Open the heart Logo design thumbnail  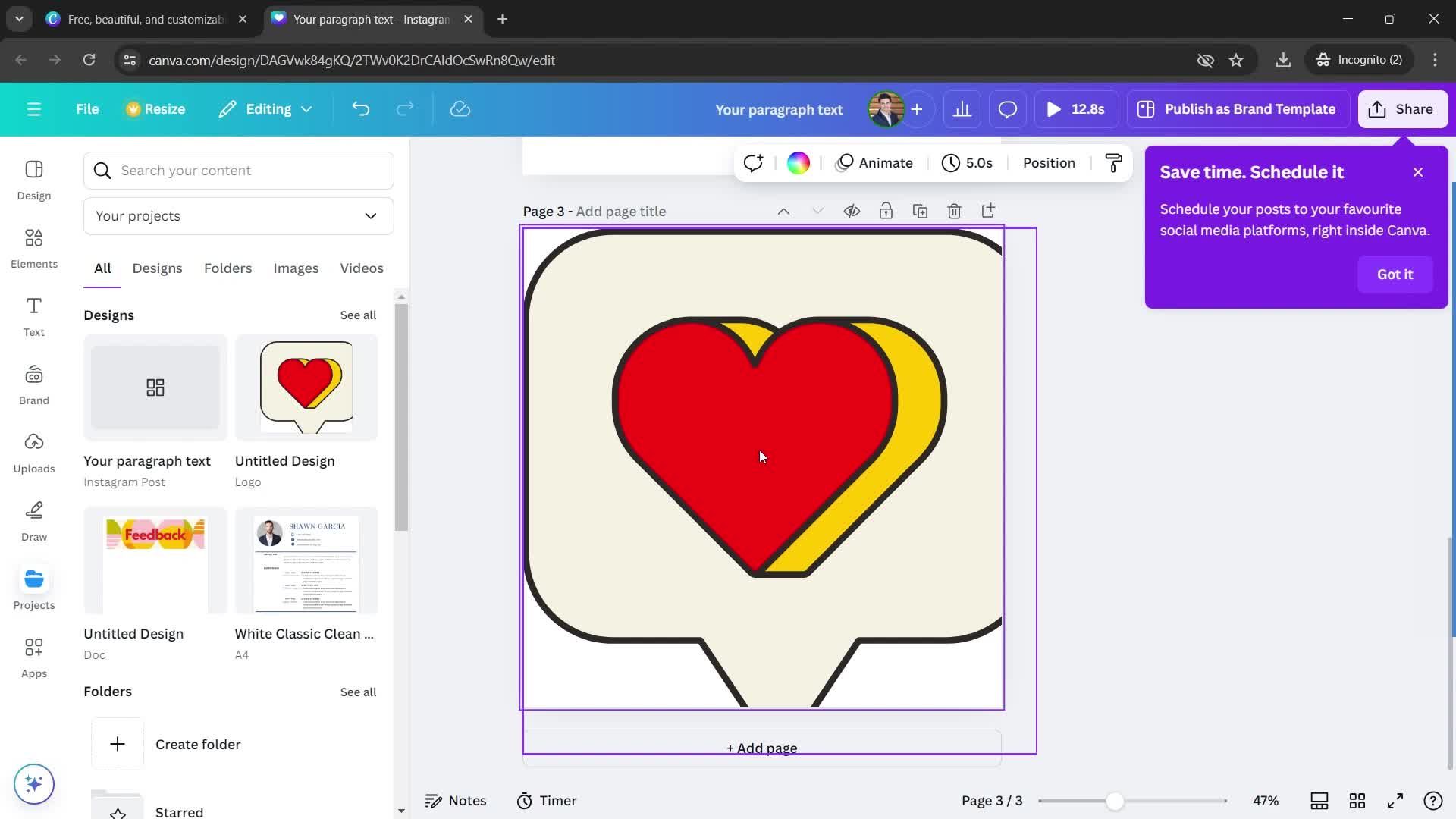pos(306,388)
